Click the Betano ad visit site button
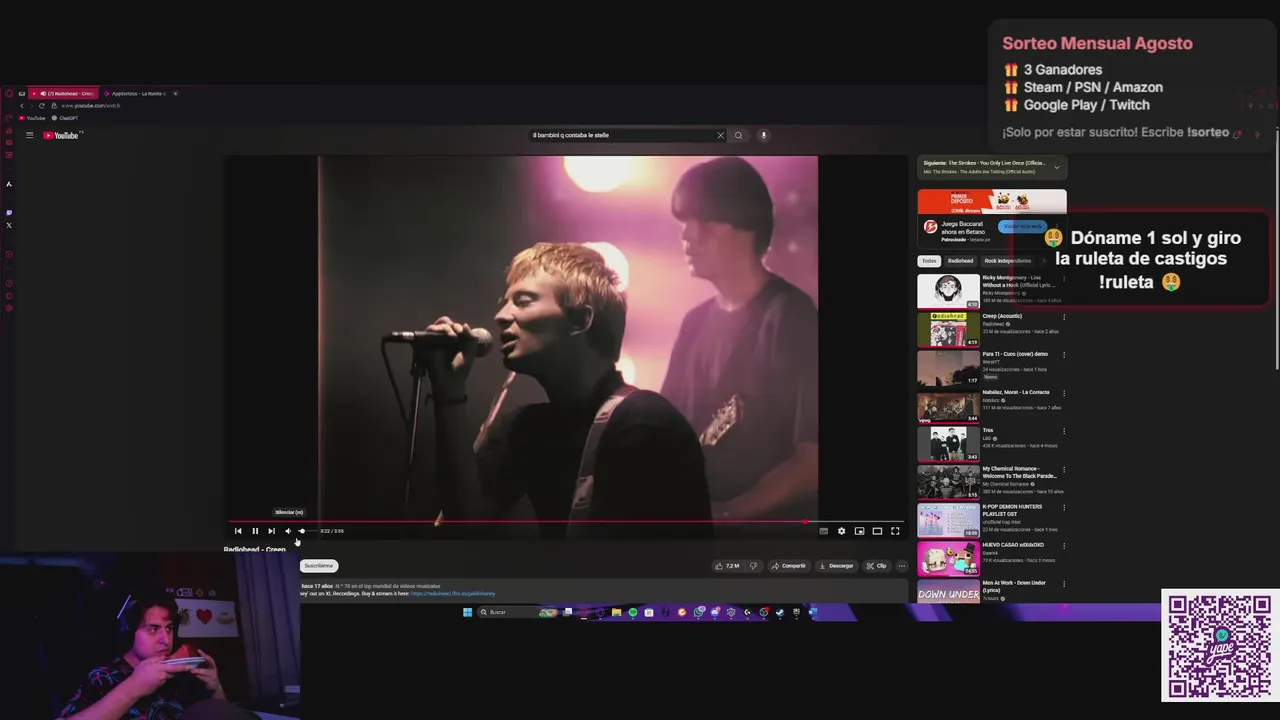 [x=1022, y=226]
